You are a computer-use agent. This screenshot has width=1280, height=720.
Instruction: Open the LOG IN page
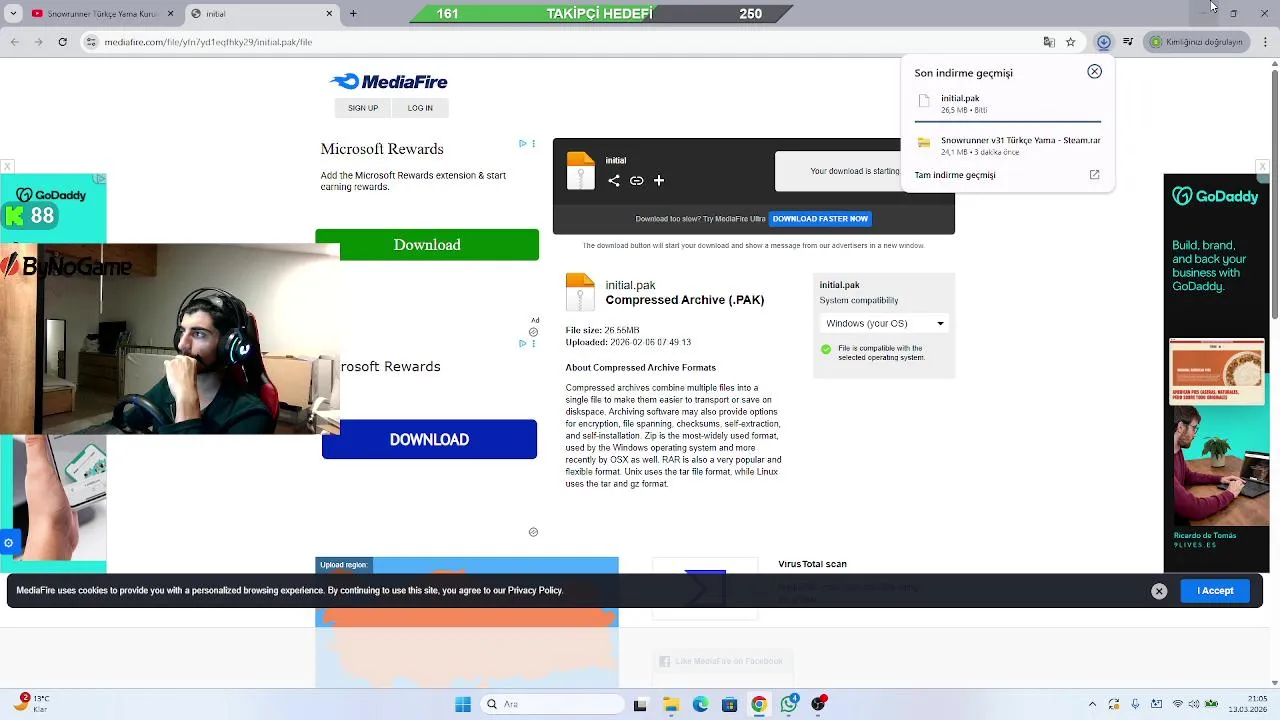pyautogui.click(x=420, y=108)
